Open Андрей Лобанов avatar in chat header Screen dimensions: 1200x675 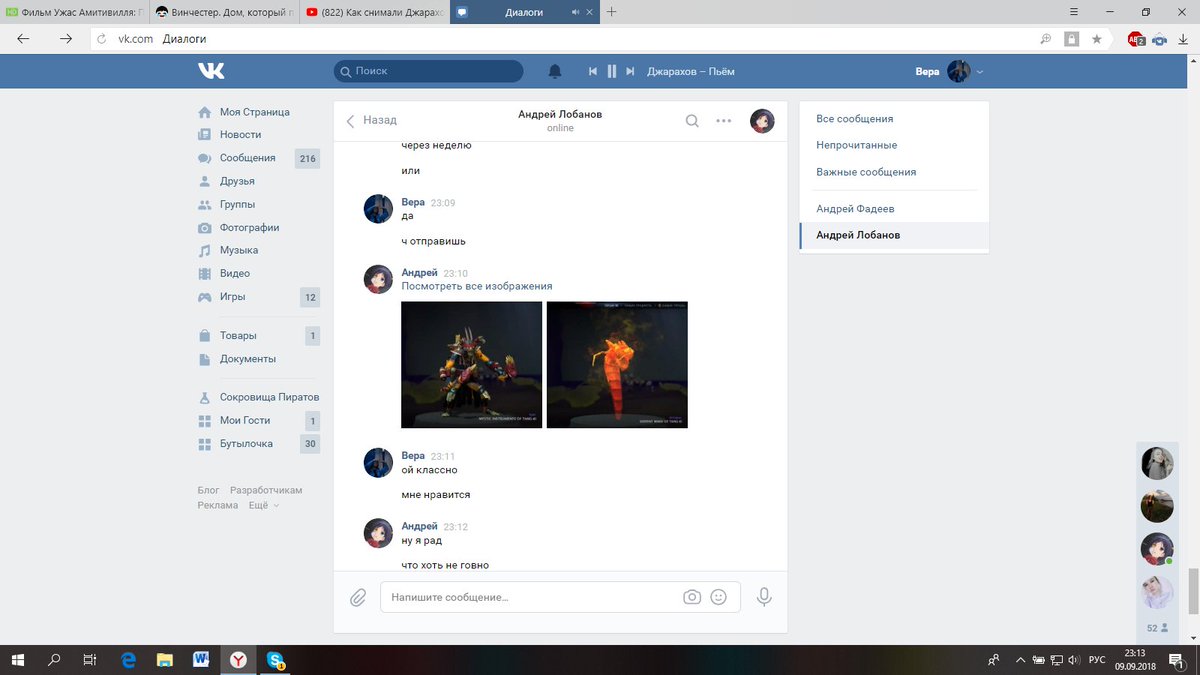[x=762, y=121]
